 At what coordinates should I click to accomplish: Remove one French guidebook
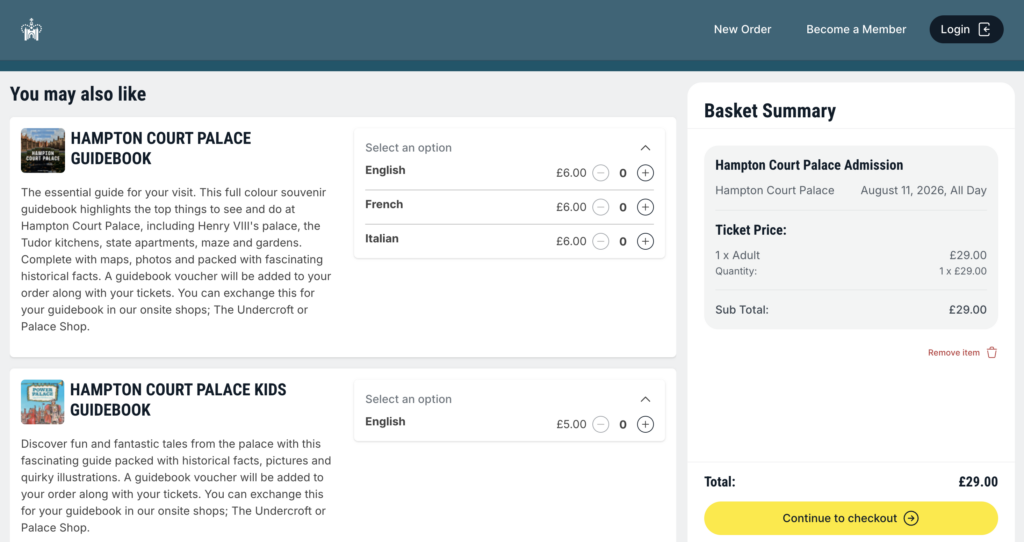click(601, 207)
